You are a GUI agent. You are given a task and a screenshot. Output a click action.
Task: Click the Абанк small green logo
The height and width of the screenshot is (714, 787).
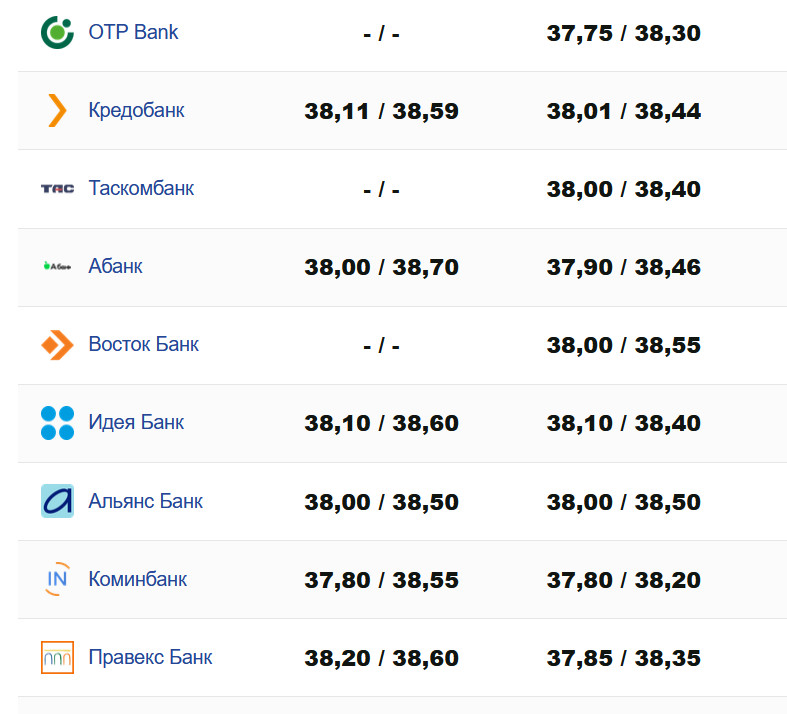click(x=57, y=266)
